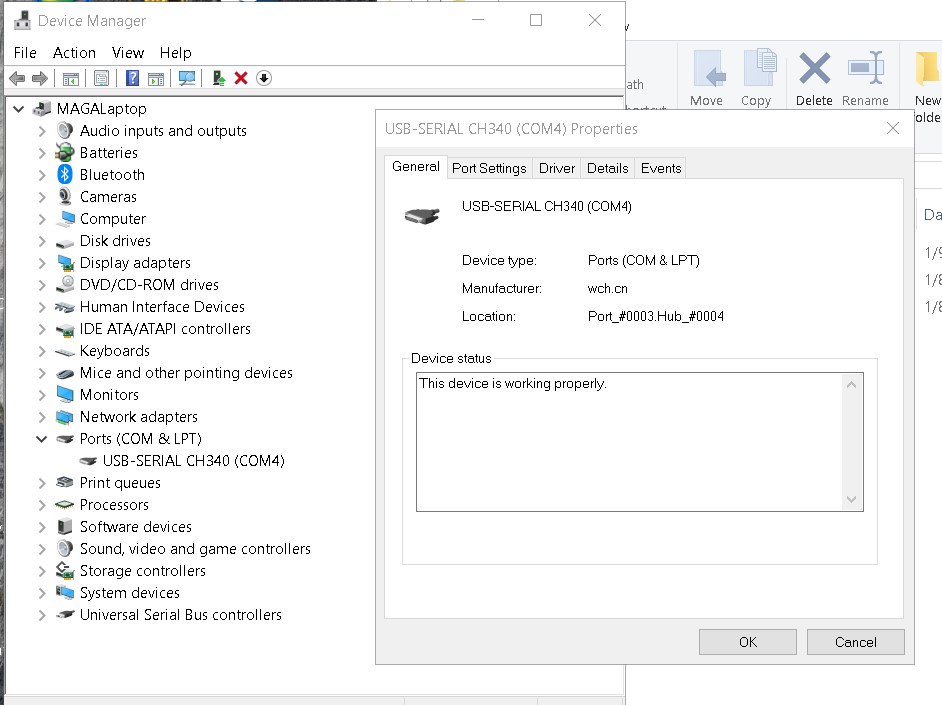Image resolution: width=942 pixels, height=705 pixels.
Task: Select the Computer tree item
Action: (x=113, y=219)
